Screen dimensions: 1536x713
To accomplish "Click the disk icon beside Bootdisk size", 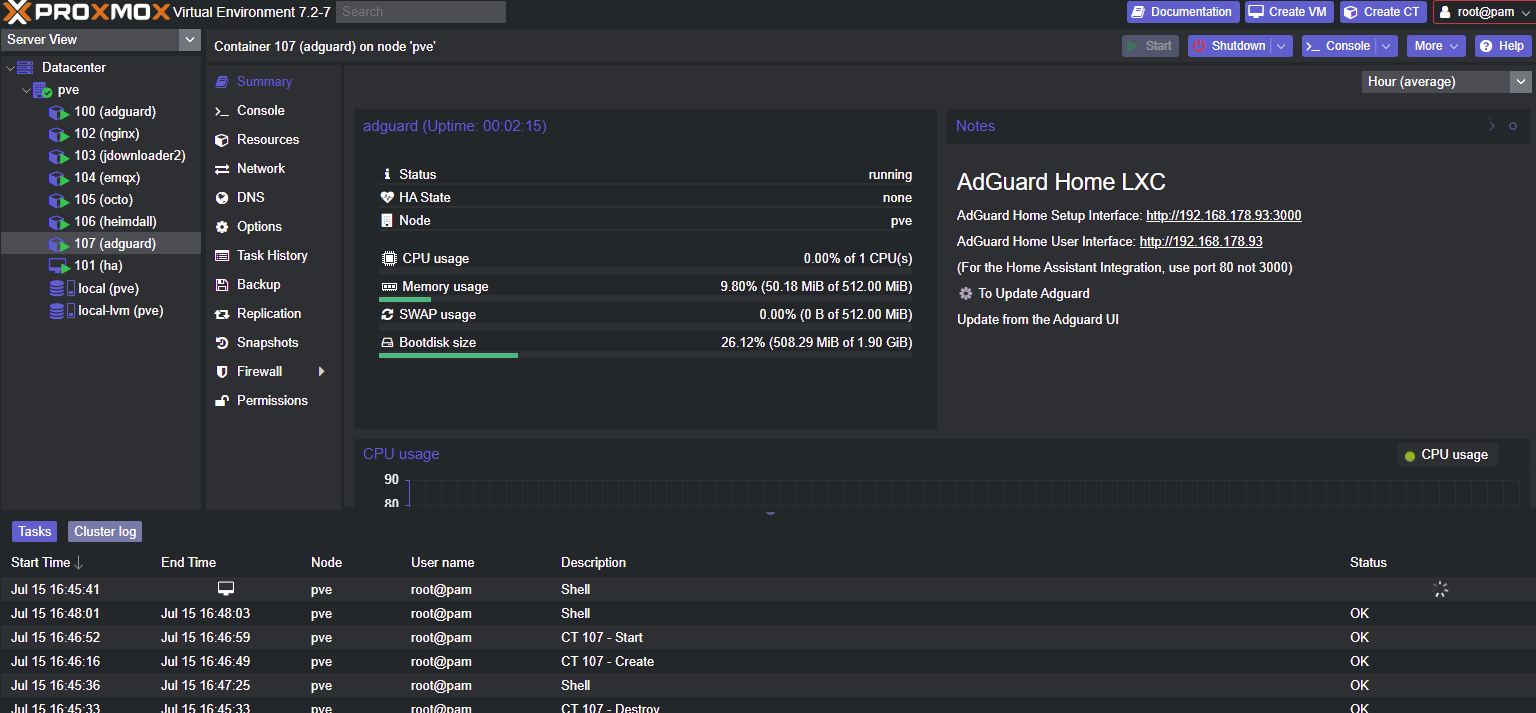I will click(388, 342).
